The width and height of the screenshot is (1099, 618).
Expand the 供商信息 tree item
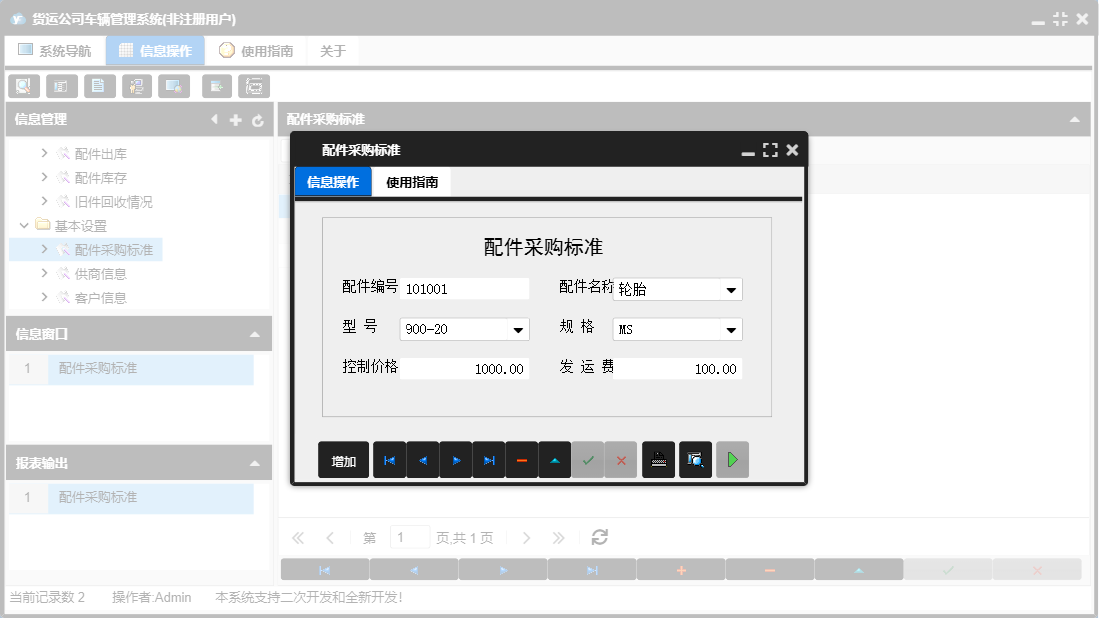click(x=44, y=273)
